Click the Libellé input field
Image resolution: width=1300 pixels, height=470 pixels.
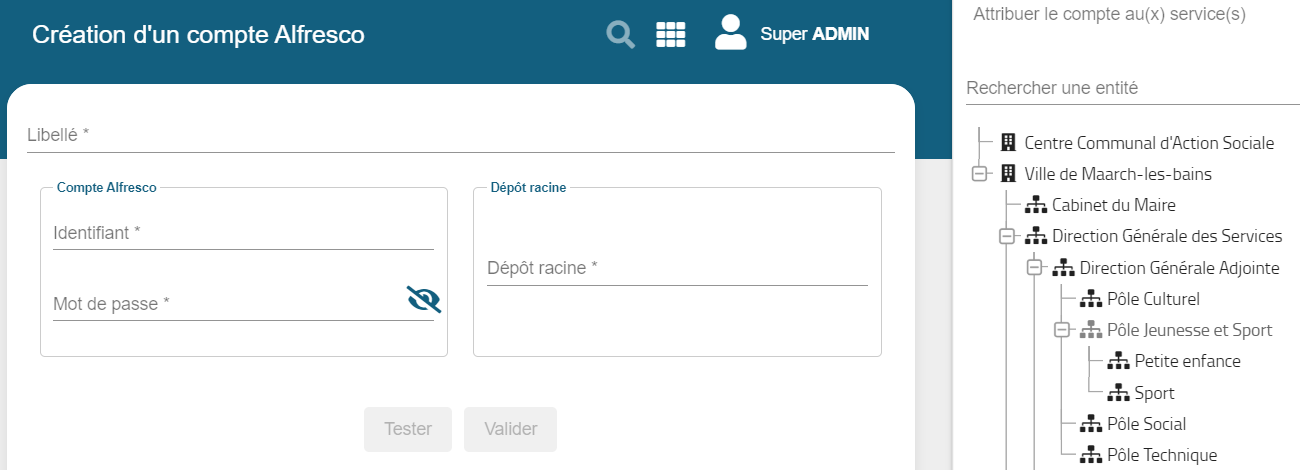[x=460, y=135]
